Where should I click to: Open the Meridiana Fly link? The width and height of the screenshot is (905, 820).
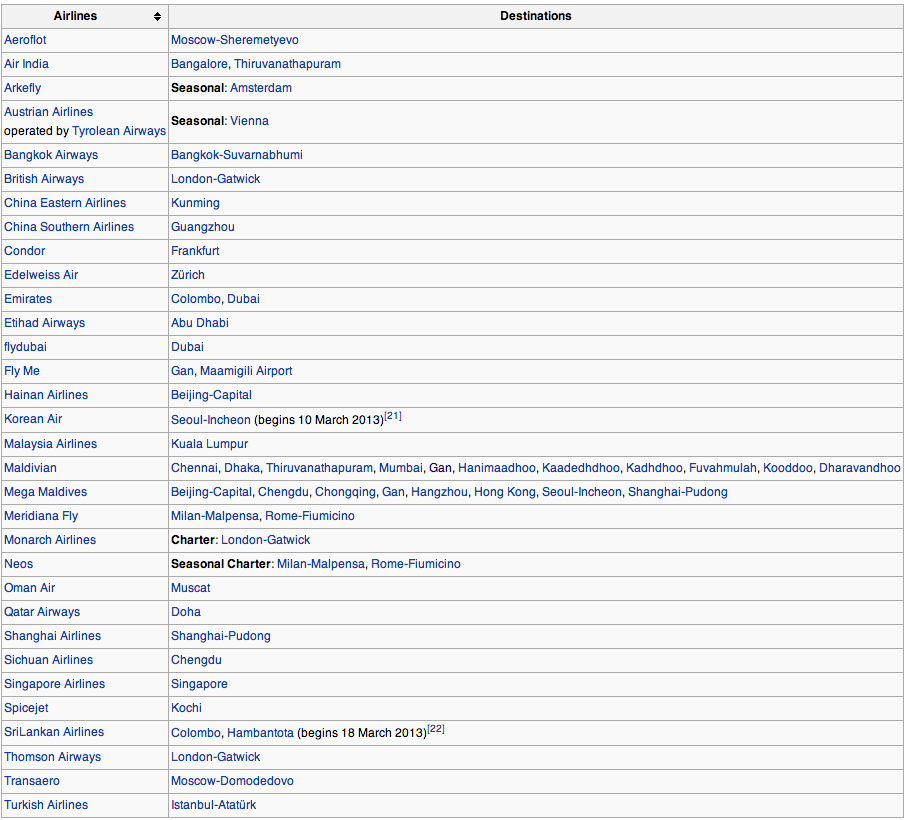point(41,516)
